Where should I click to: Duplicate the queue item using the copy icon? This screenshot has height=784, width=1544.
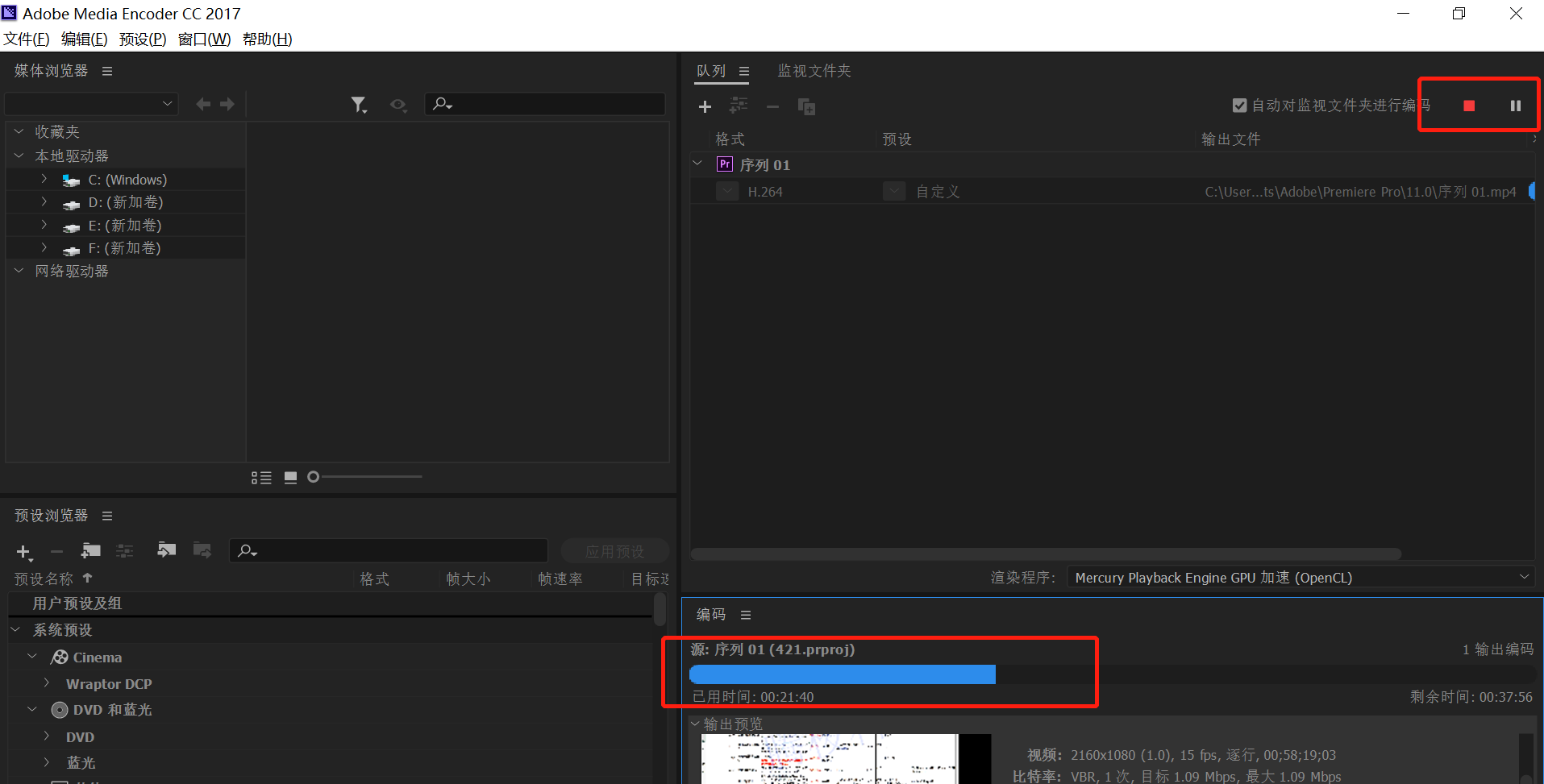tap(806, 106)
